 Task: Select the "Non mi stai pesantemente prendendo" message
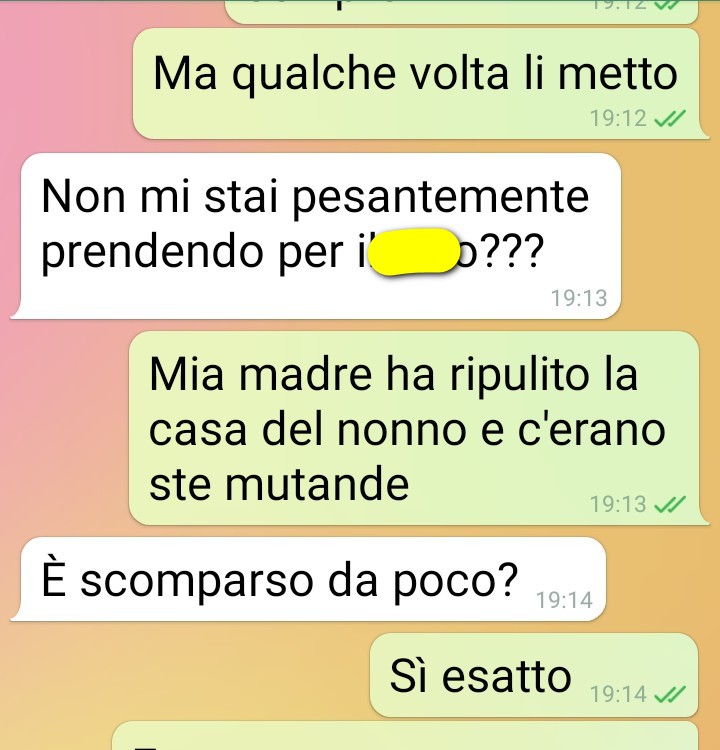(316, 236)
